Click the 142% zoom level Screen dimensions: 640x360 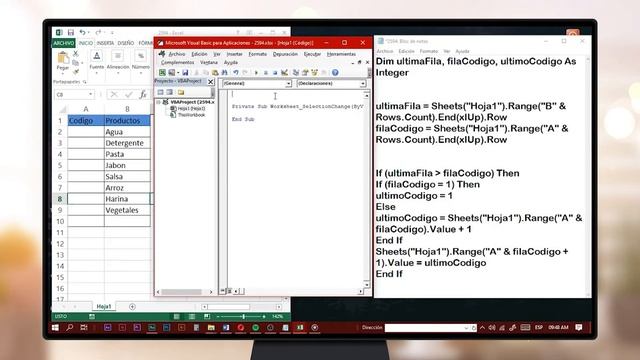277,317
